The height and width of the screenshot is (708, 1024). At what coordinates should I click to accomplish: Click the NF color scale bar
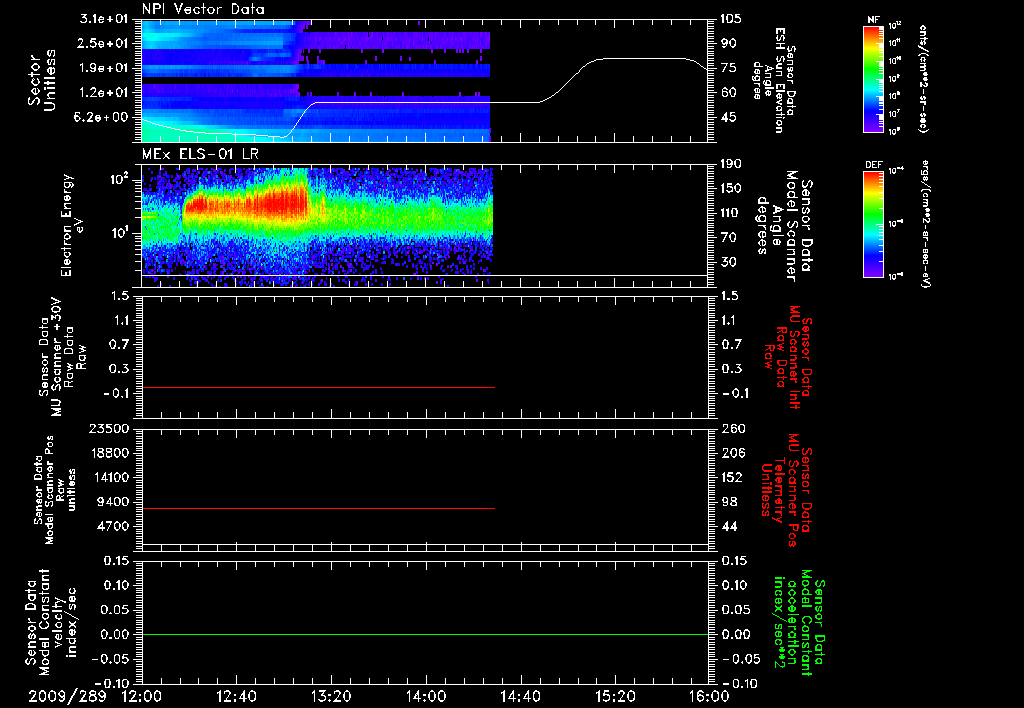873,79
